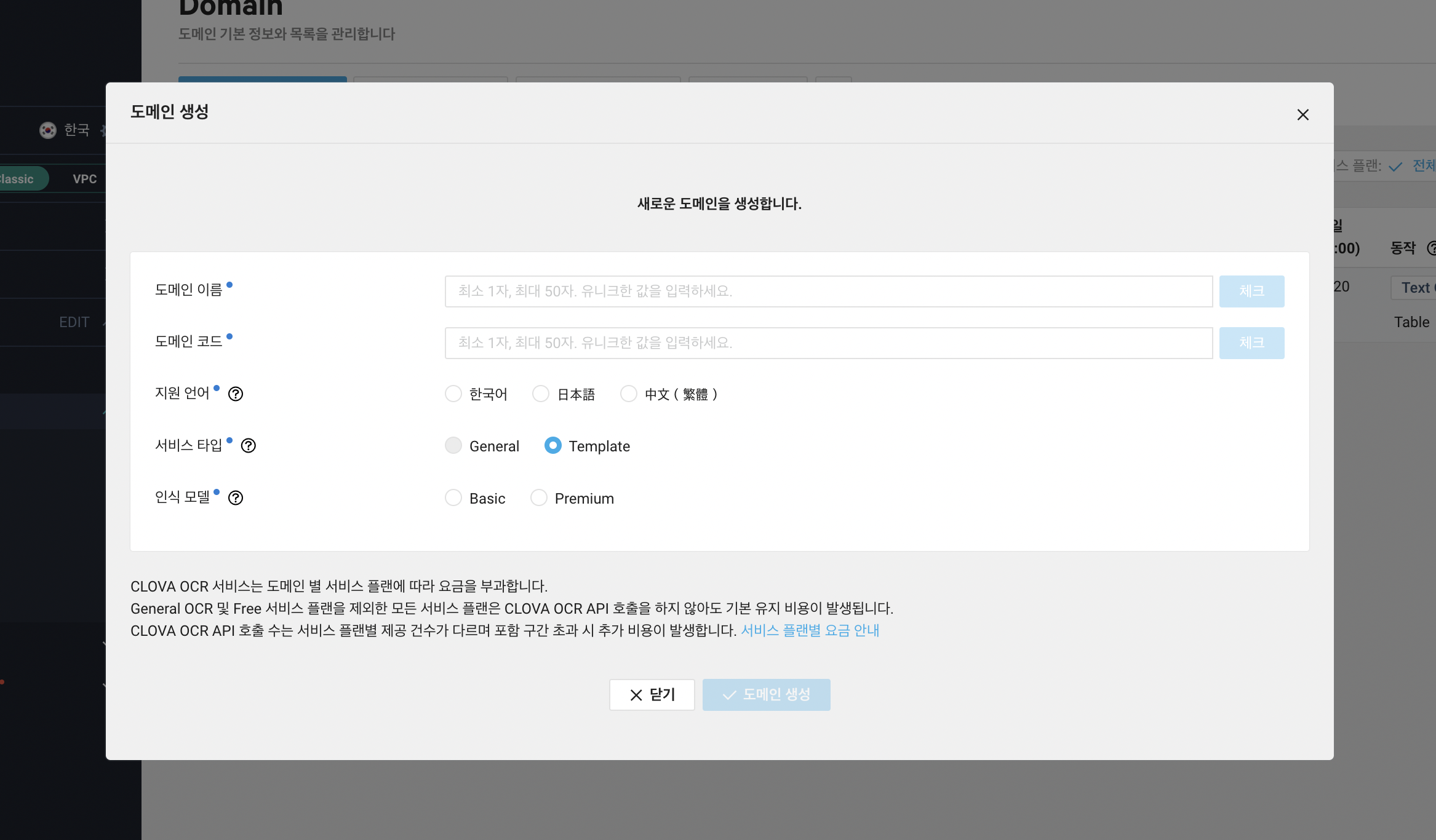
Task: Click the 닫기 button
Action: pyautogui.click(x=652, y=695)
